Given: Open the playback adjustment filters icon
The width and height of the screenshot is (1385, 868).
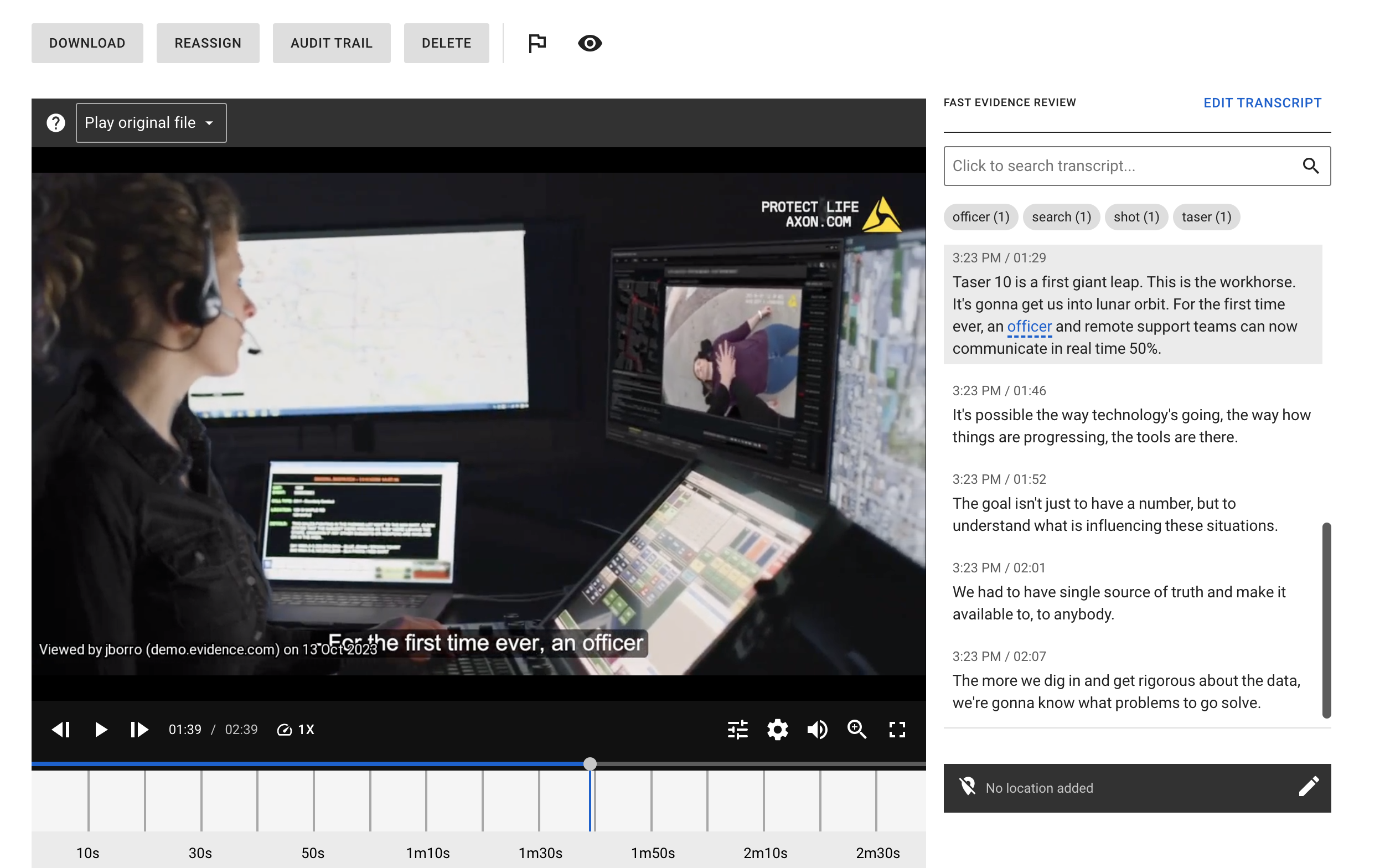Looking at the screenshot, I should 737,730.
